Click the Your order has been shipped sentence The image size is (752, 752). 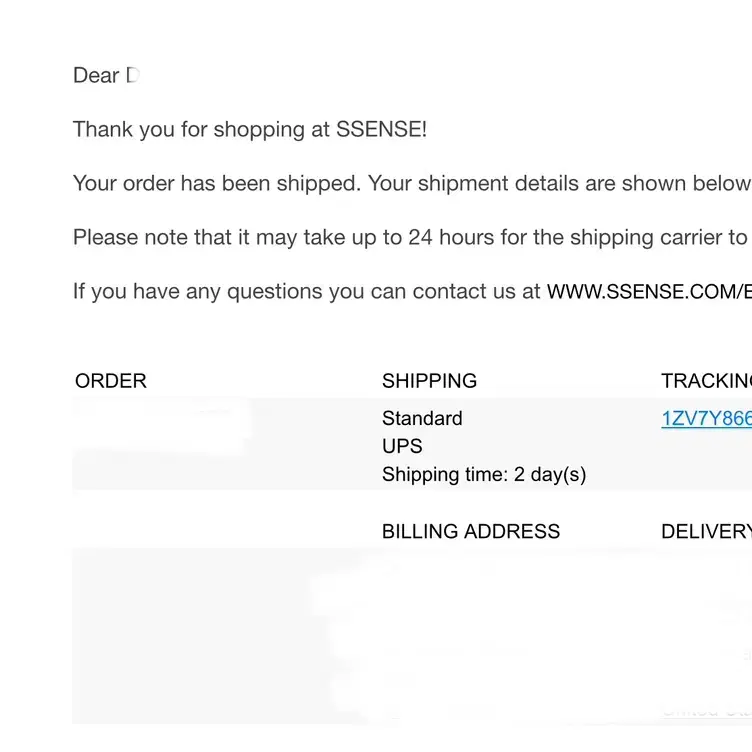[x=217, y=183]
